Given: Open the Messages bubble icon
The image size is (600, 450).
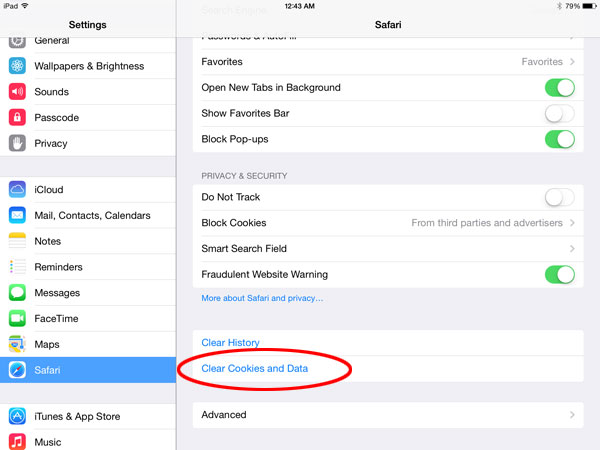Looking at the screenshot, I should 17,293.
